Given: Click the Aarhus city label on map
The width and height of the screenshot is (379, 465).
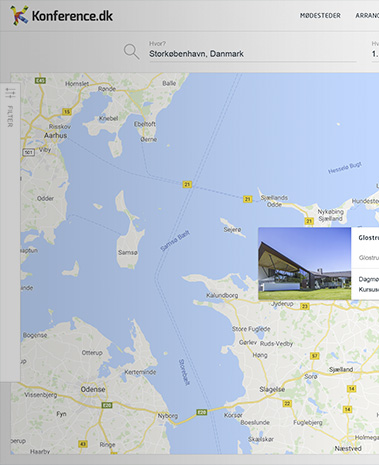Looking at the screenshot, I should pyautogui.click(x=56, y=135).
